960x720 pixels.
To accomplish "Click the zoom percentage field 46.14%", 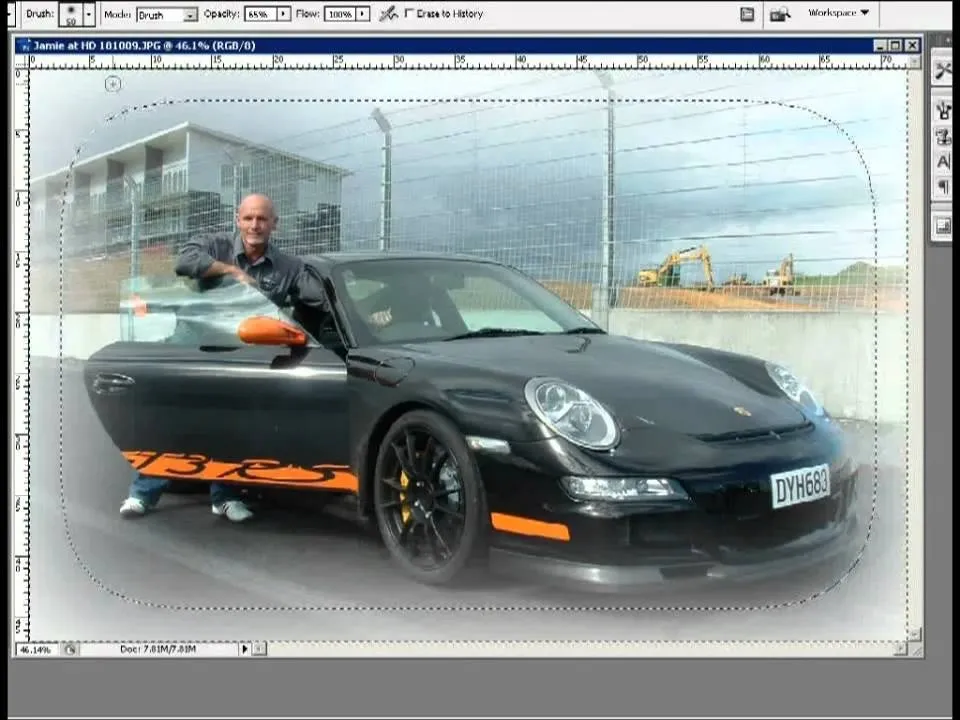I will 36,650.
